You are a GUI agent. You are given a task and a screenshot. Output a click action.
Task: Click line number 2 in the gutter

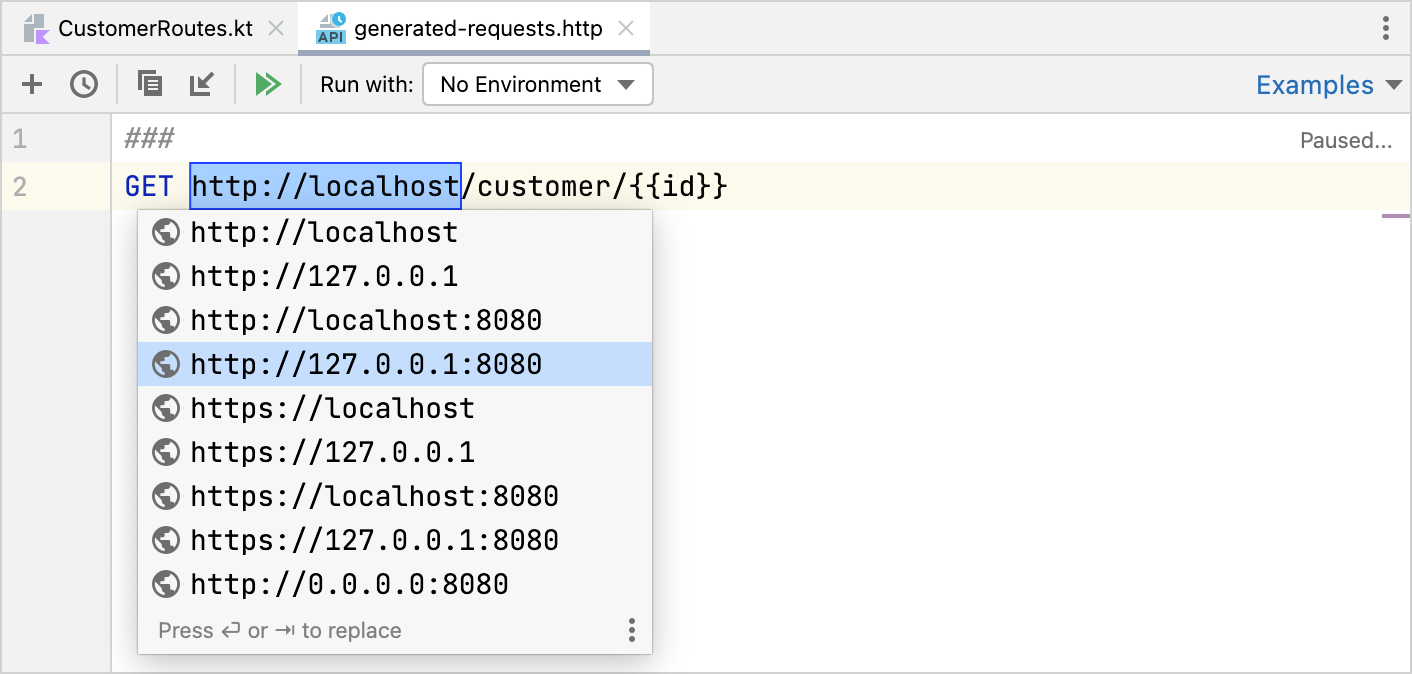coord(20,186)
